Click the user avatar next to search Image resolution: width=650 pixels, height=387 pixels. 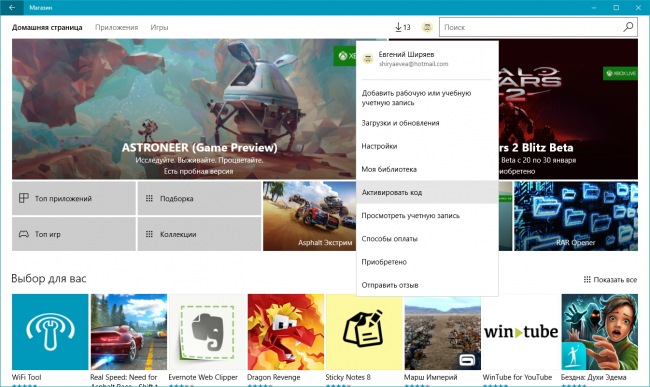tap(427, 27)
